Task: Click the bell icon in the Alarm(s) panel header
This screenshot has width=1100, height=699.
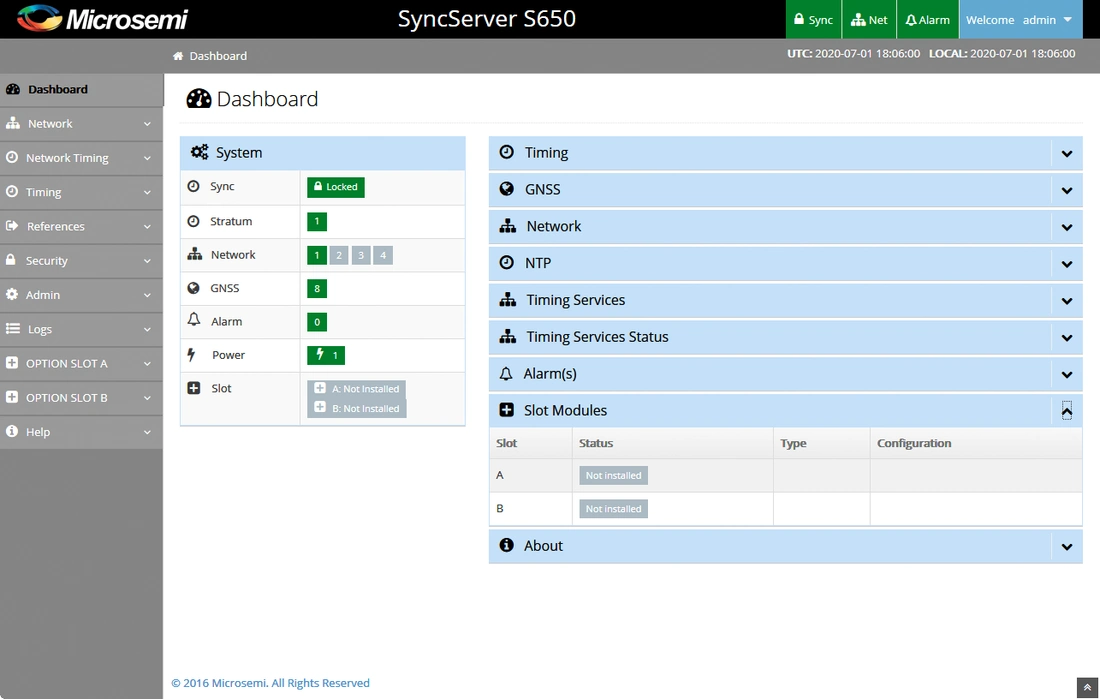Action: (506, 373)
